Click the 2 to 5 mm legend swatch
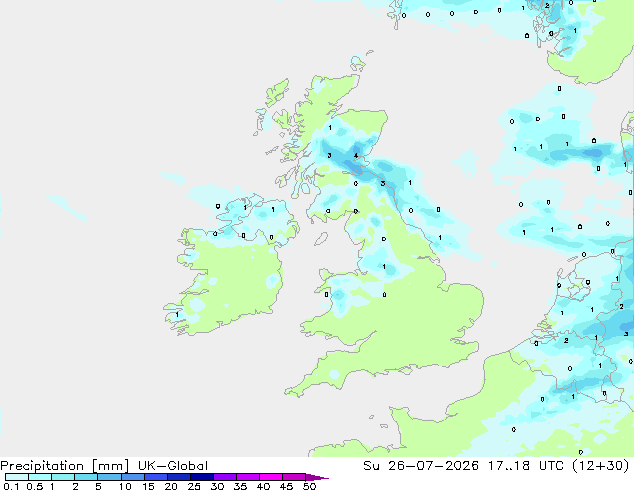The image size is (634, 490). [x=86, y=477]
